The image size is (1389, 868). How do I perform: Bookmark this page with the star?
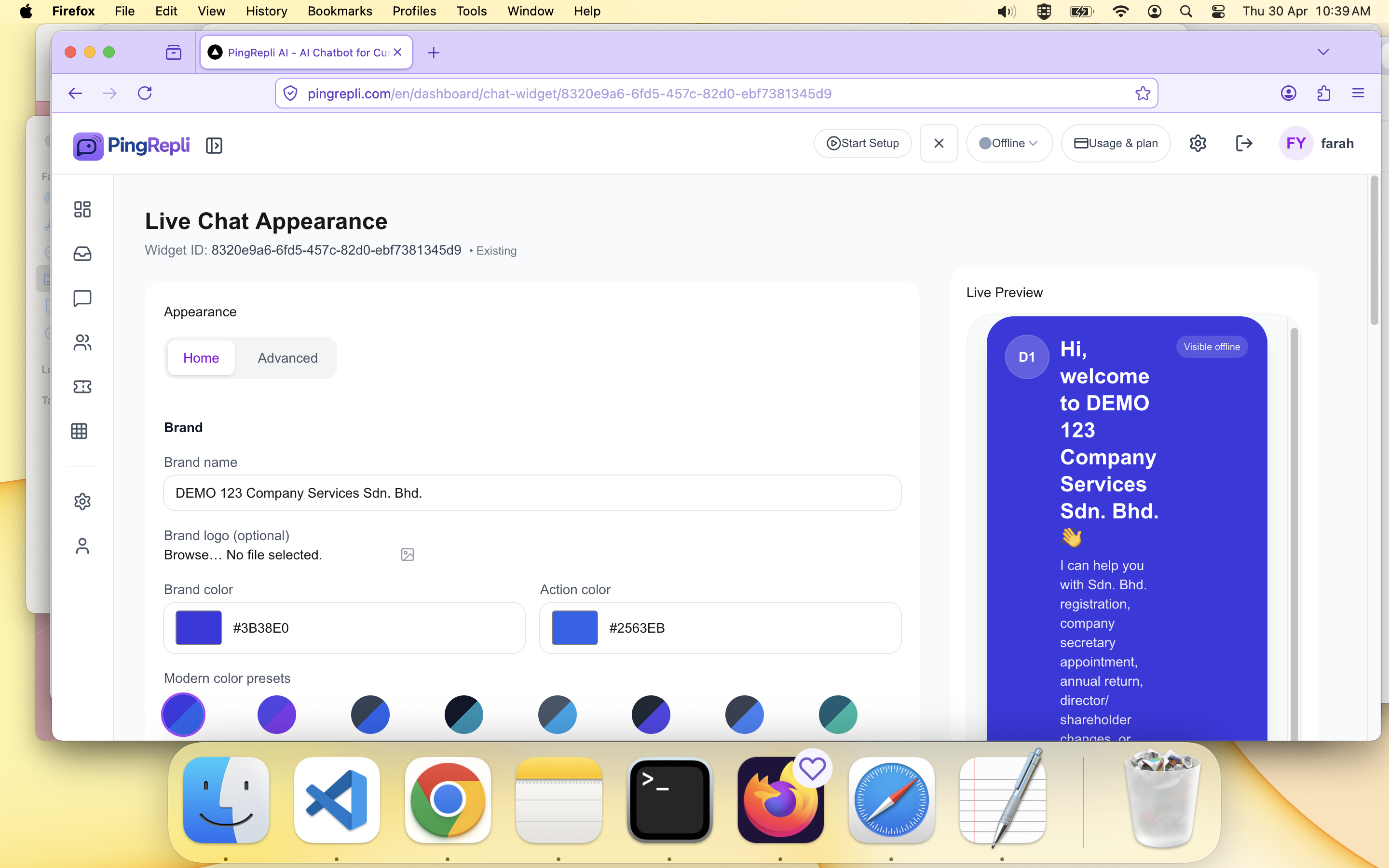[1143, 93]
